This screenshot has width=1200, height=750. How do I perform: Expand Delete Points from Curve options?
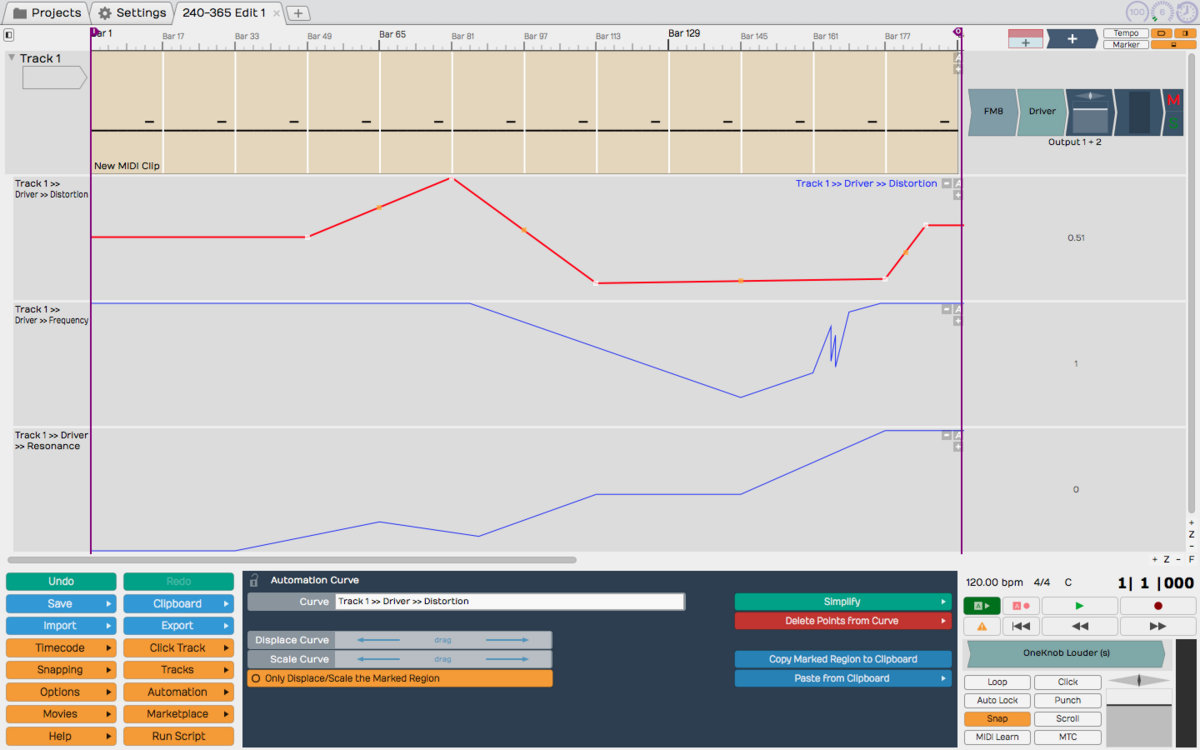842,621
